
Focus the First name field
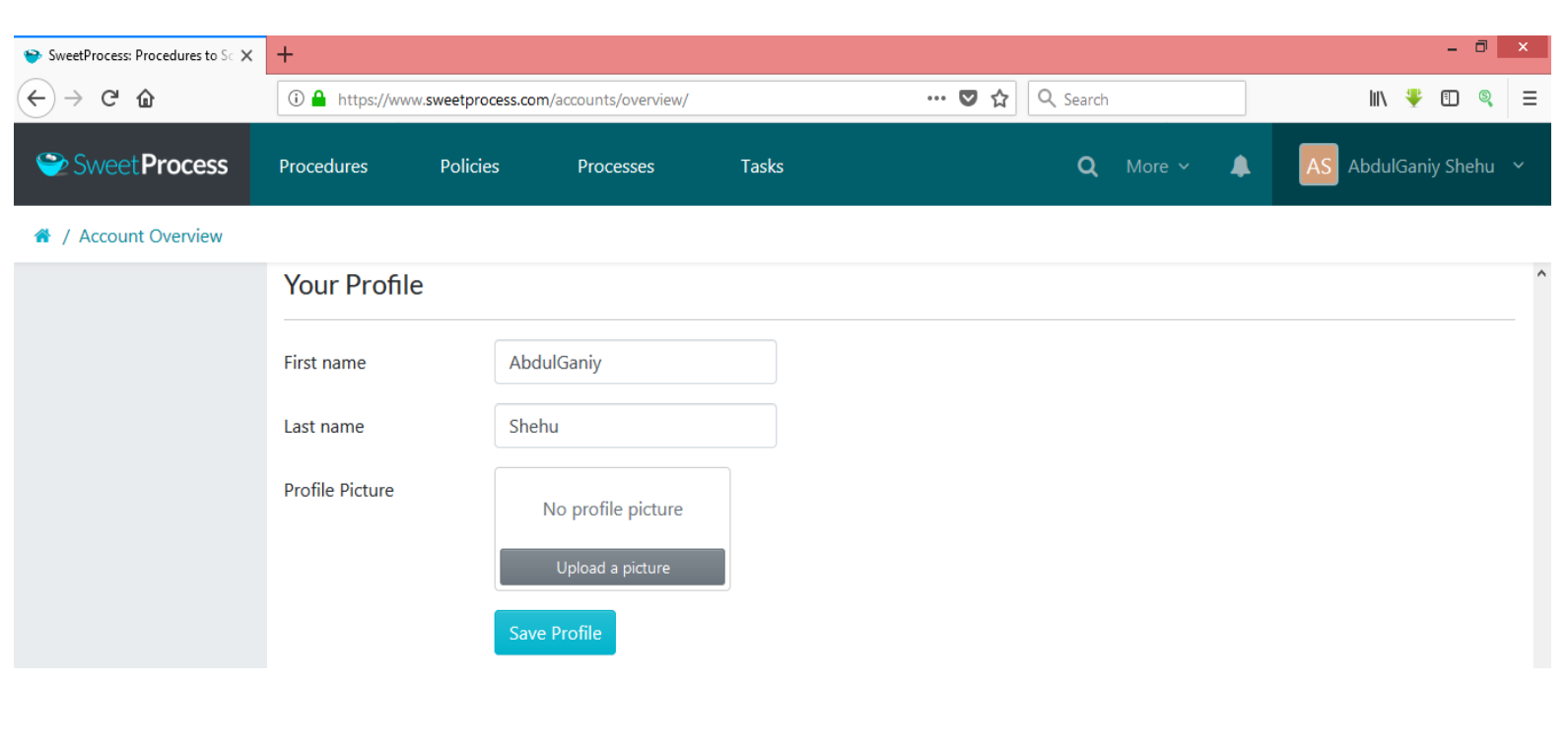tap(636, 362)
